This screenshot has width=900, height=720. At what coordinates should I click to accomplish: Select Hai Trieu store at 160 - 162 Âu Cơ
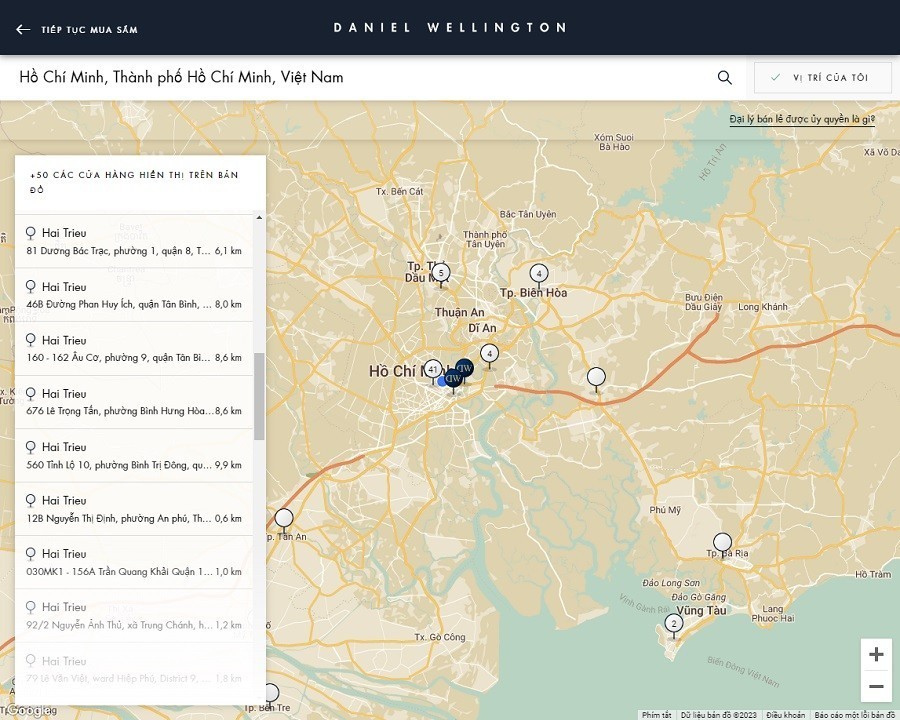(x=134, y=349)
